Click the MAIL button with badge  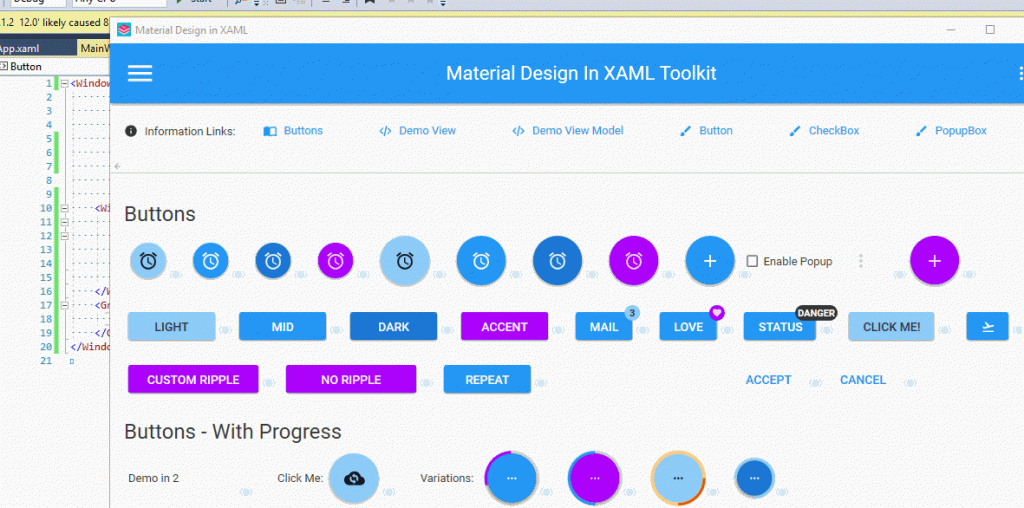tap(604, 326)
